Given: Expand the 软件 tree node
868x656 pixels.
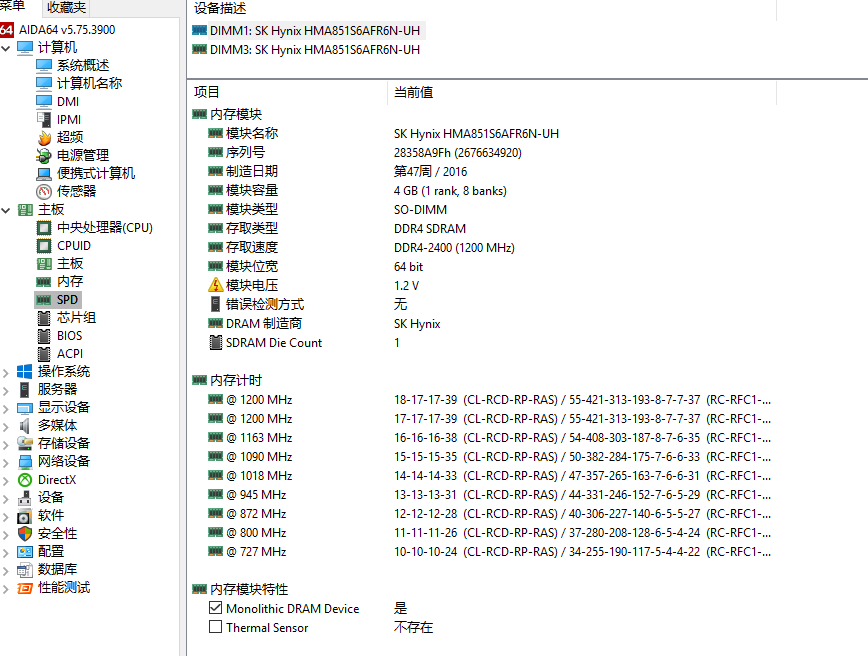Looking at the screenshot, I should tap(6, 516).
